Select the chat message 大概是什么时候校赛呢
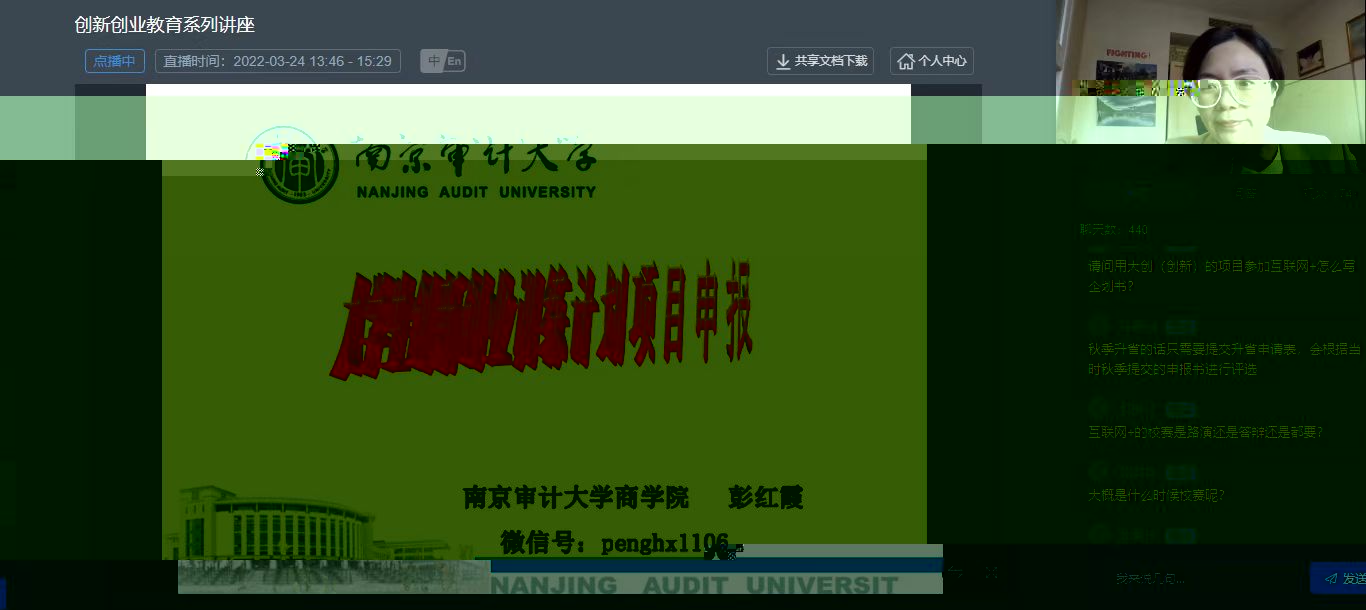 [x=1156, y=495]
